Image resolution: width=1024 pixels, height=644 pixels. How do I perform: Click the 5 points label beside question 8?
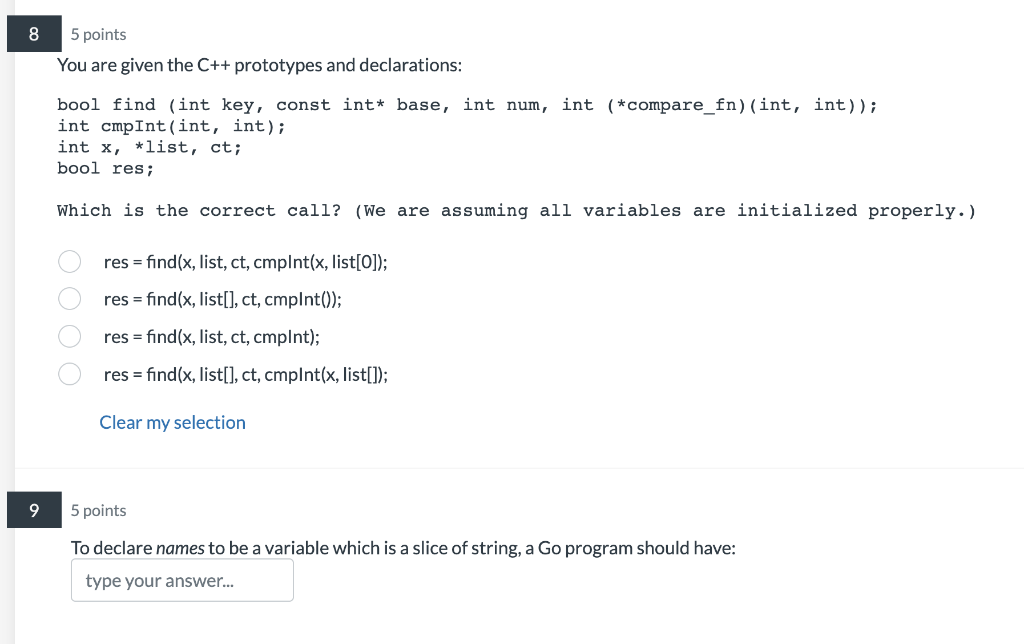click(97, 33)
